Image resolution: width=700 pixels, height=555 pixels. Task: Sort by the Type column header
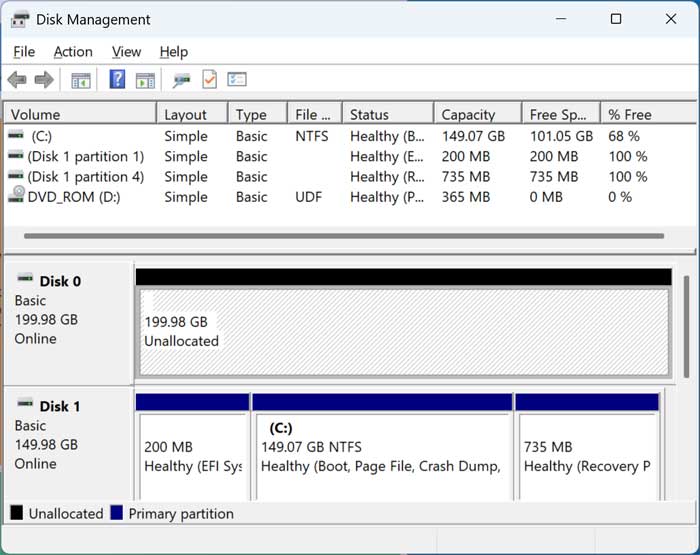click(258, 114)
